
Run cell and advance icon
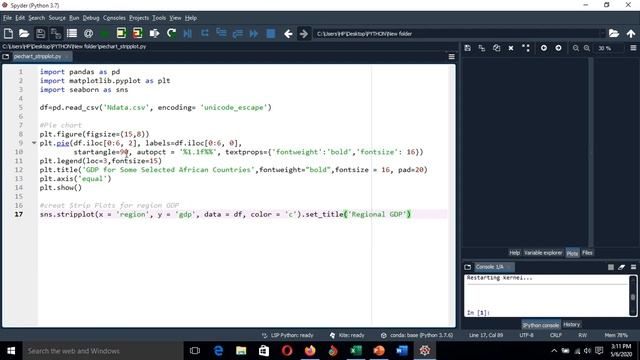138,33
